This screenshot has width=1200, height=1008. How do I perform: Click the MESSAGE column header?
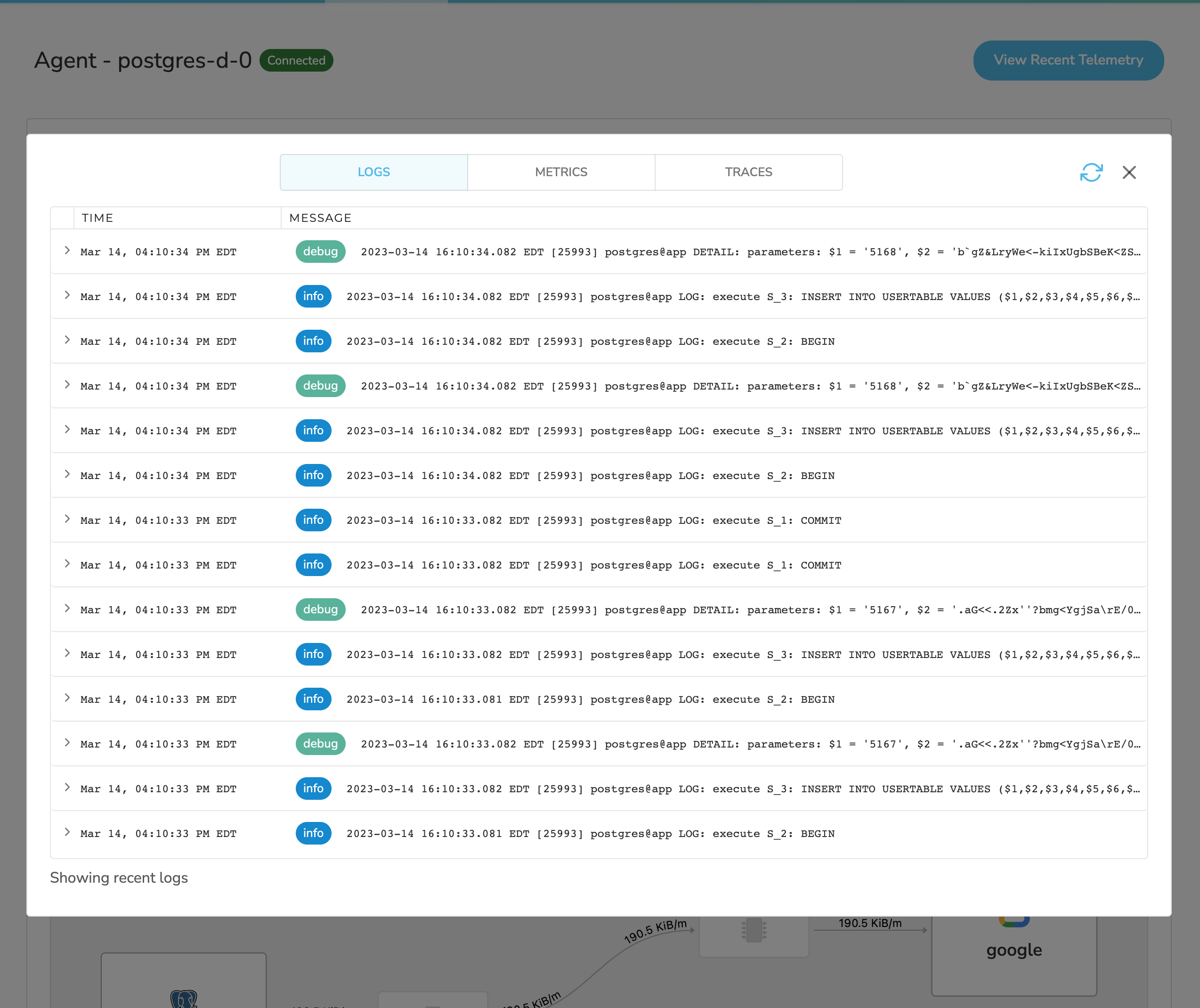click(320, 218)
